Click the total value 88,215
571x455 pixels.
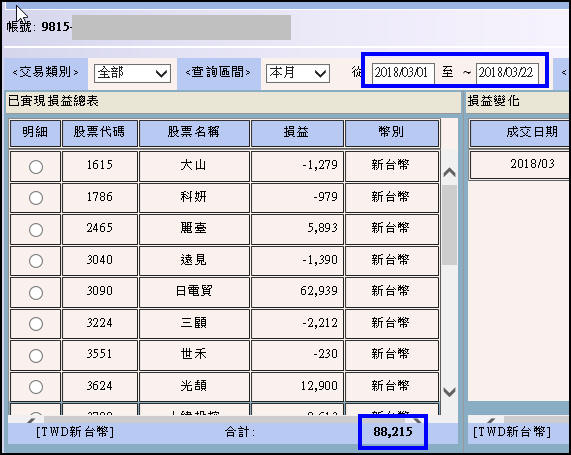[x=393, y=432]
